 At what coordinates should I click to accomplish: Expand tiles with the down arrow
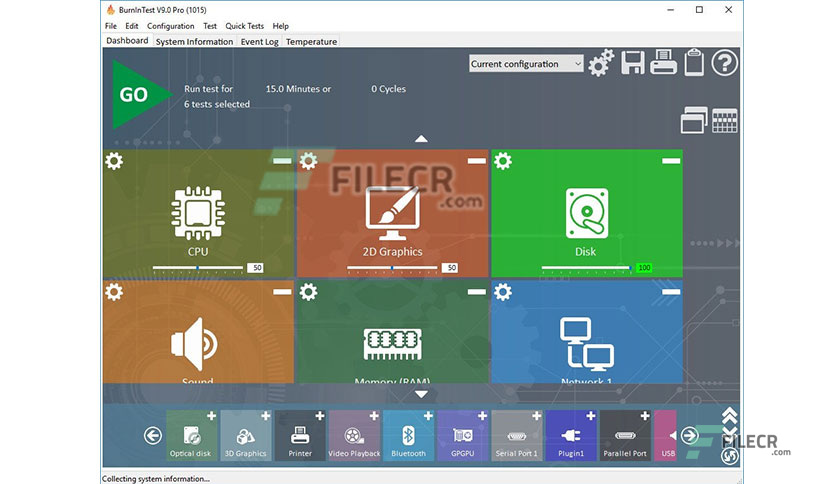421,394
